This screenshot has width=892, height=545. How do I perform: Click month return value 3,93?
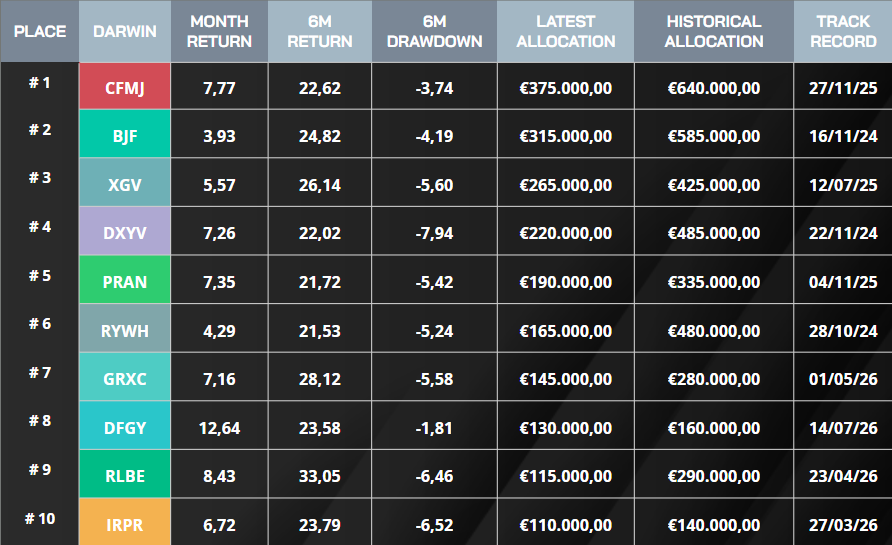[x=219, y=137]
